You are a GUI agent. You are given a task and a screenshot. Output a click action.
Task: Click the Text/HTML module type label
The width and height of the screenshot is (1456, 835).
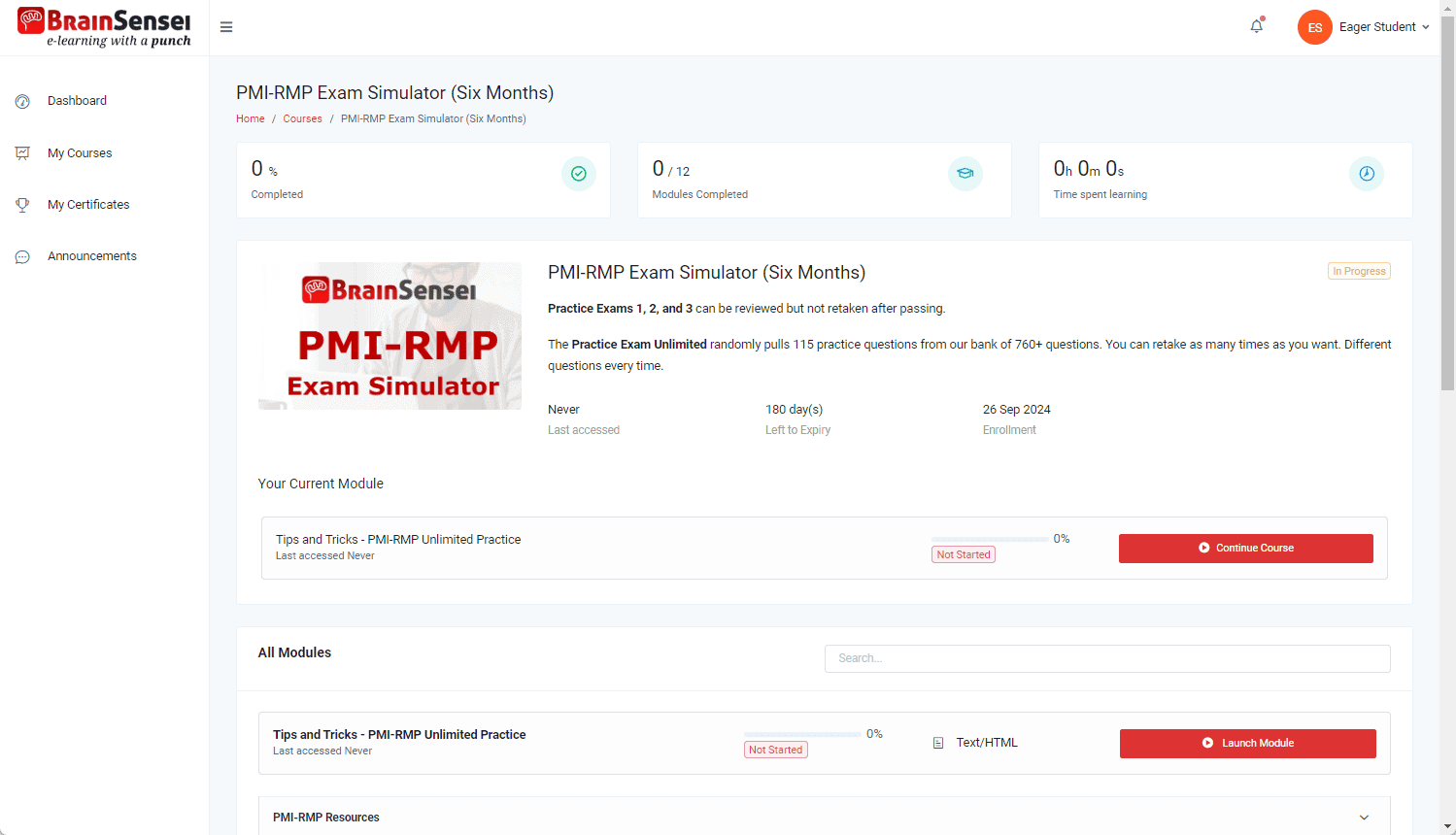987,743
